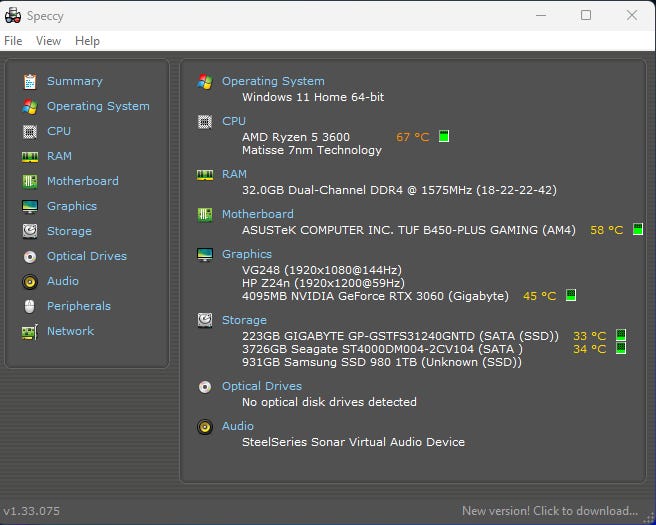Select Motherboard in the sidebar
656x525 pixels.
coord(82,181)
